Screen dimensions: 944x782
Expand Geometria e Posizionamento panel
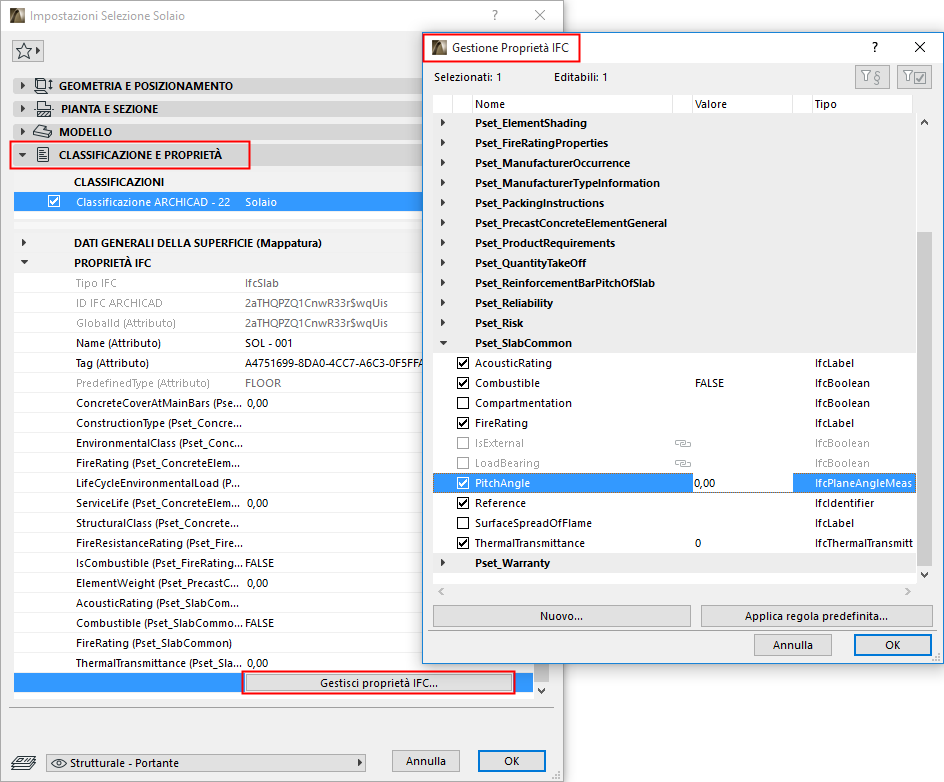(23, 85)
